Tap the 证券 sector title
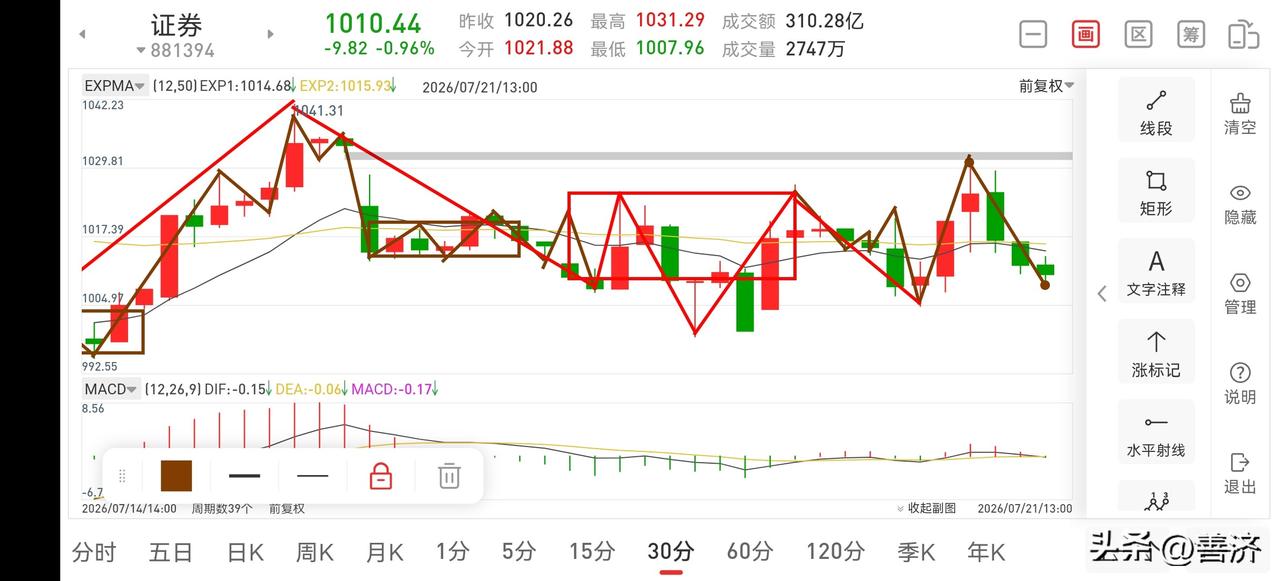This screenshot has width=1278, height=581. pos(176,24)
